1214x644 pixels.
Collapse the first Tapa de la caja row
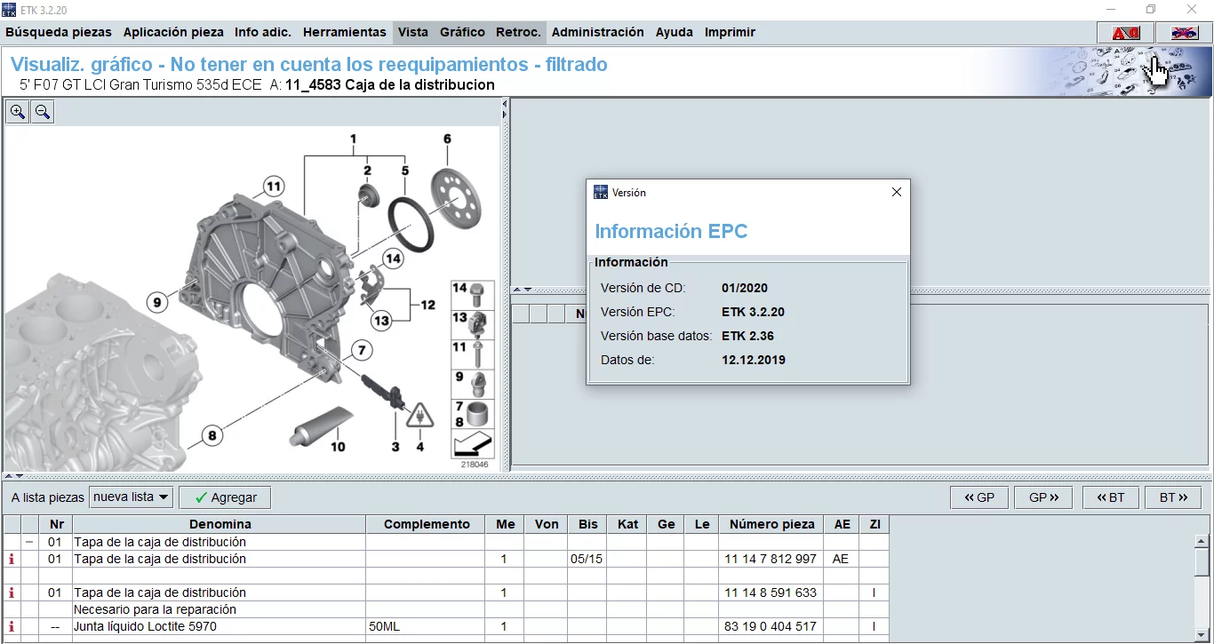(29, 542)
